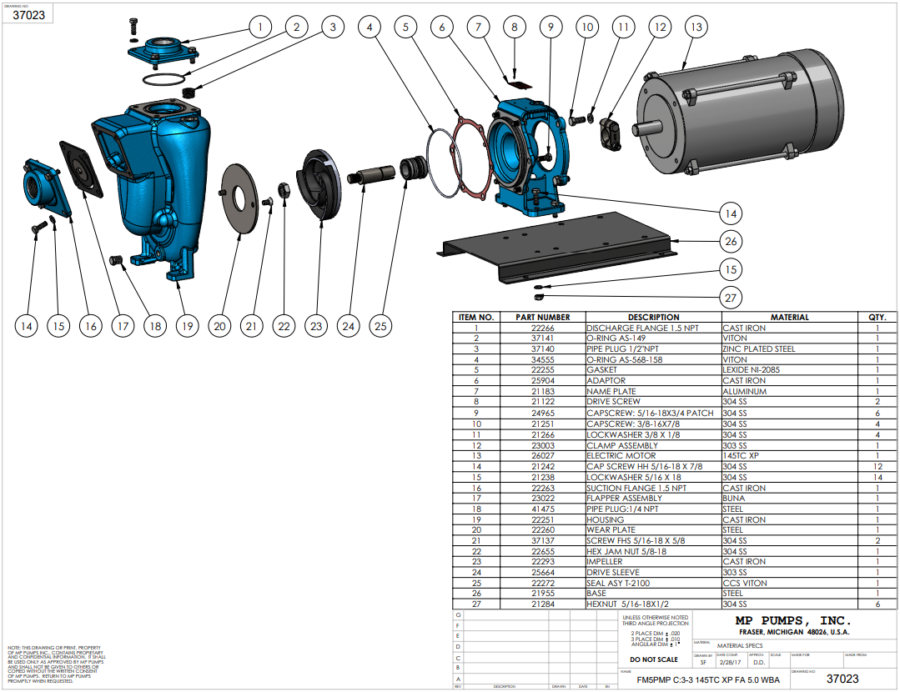900x692 pixels.
Task: Click callout balloon 19
Action: pyautogui.click(x=187, y=326)
